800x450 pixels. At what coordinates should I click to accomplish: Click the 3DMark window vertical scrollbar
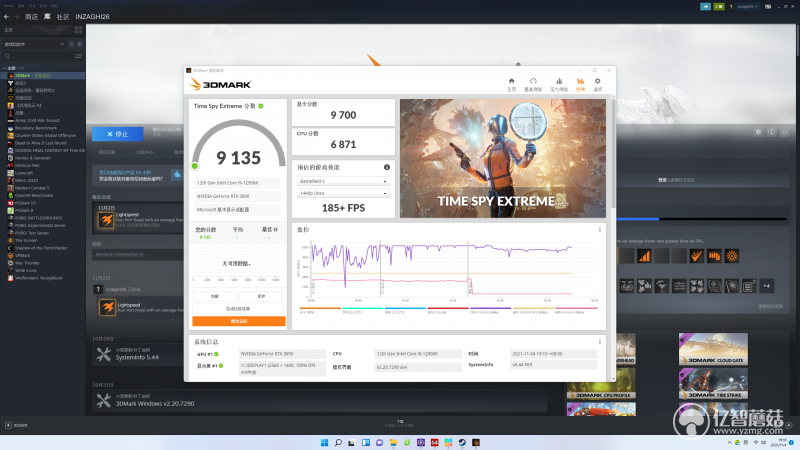tap(613, 153)
